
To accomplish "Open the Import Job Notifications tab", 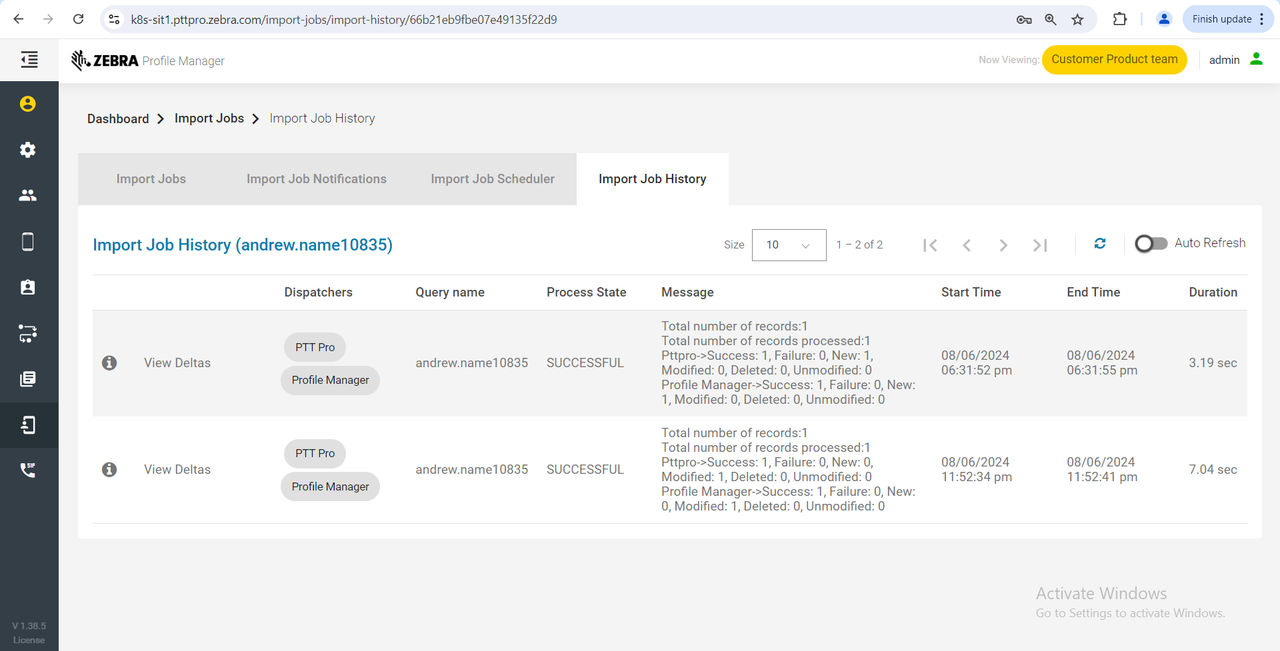I will tap(316, 178).
